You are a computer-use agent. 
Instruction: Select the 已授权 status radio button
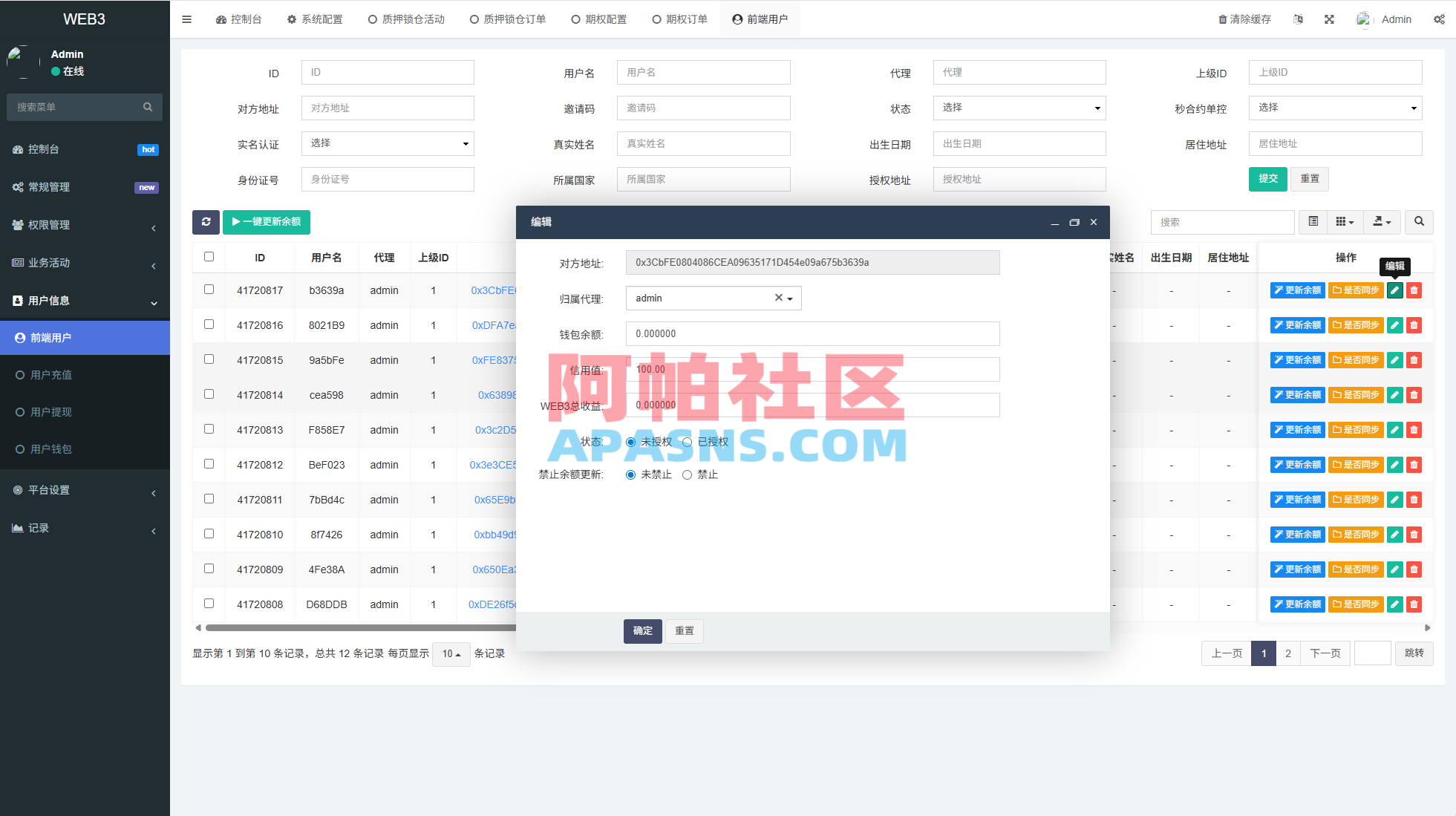point(687,442)
